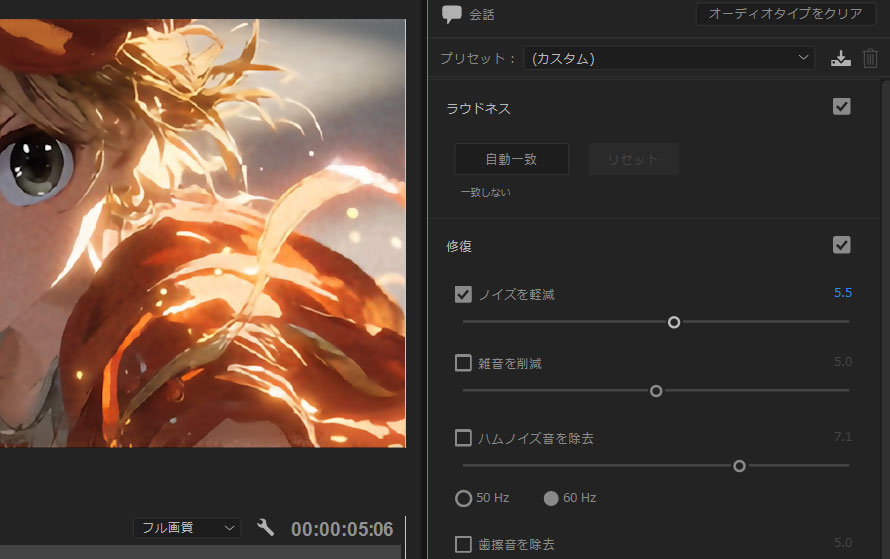890x559 pixels.
Task: Collapse the 修復 section header
Action: tap(459, 246)
